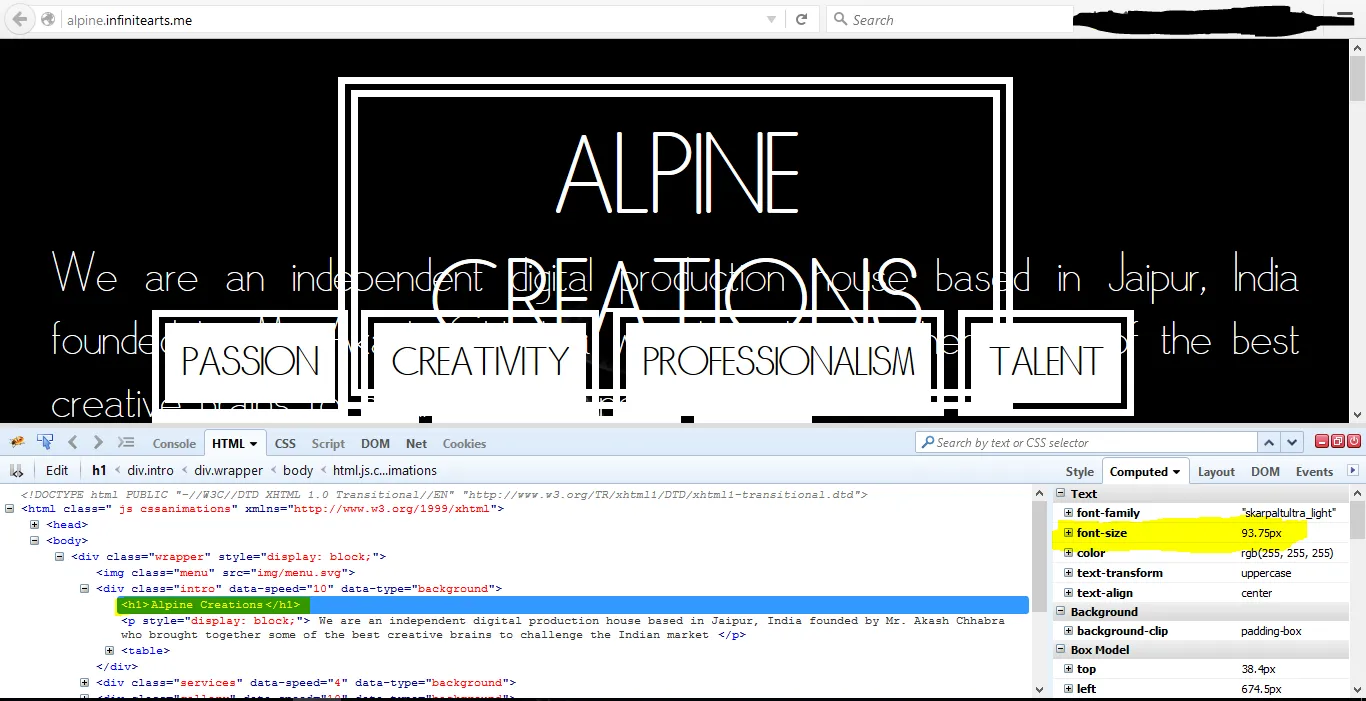
Task: Select div.wrapper in the breadcrumb
Action: point(229,470)
